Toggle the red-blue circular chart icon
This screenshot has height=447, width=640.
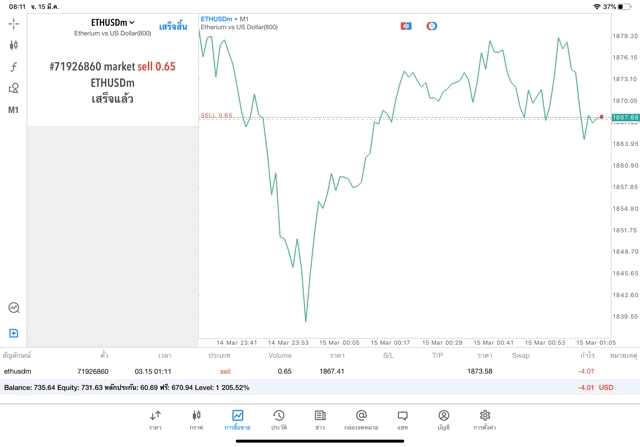(x=431, y=26)
